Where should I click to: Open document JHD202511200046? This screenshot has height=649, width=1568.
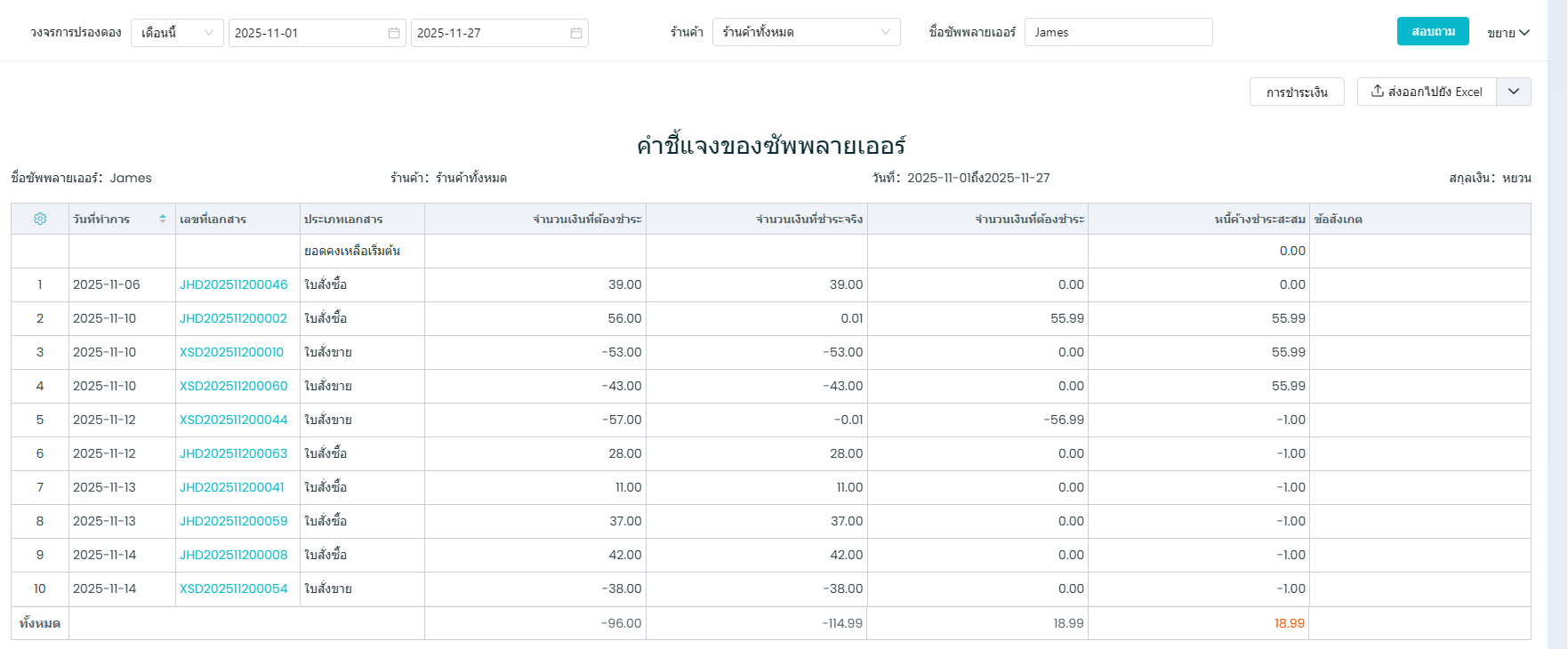[234, 284]
